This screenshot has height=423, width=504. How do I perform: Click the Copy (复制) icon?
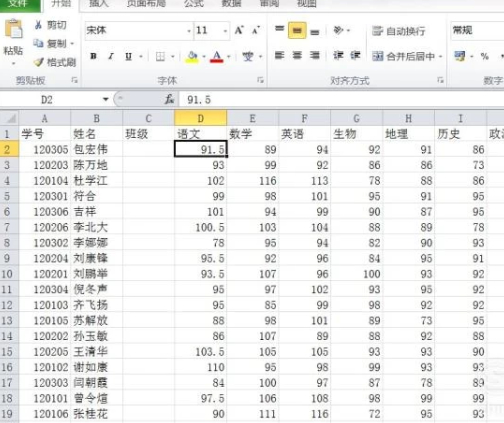point(38,43)
